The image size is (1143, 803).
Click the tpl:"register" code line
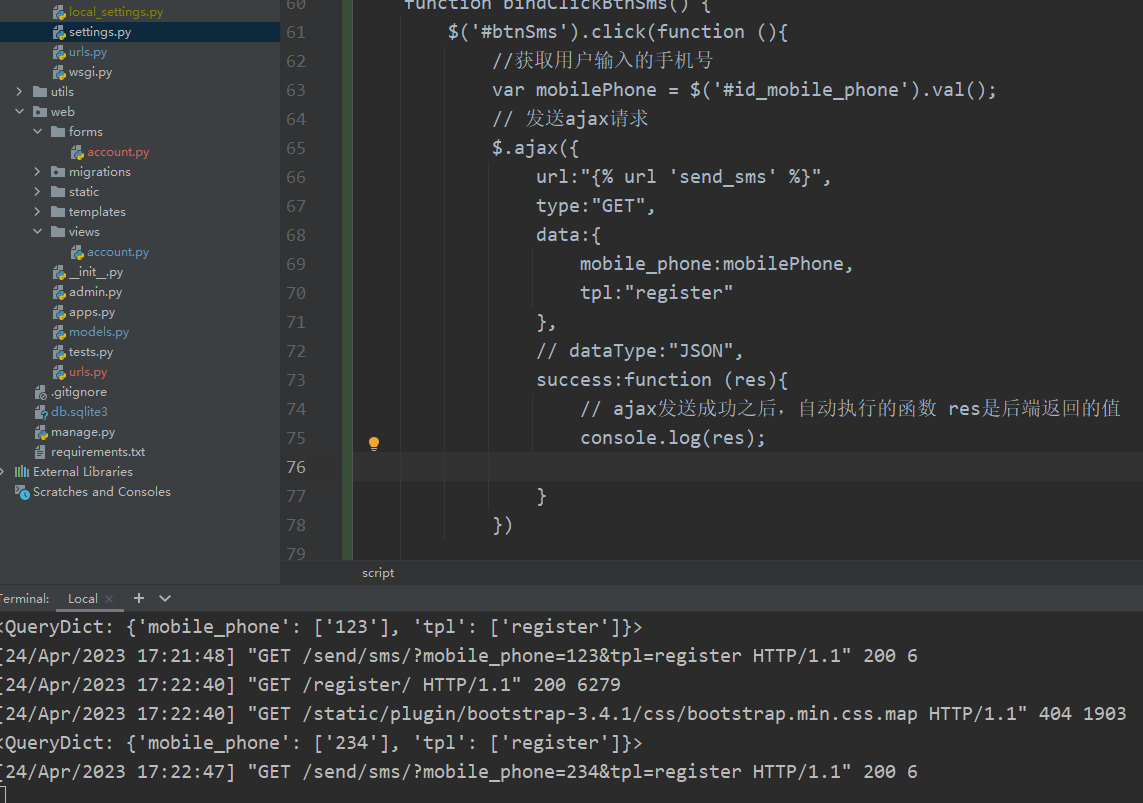[656, 293]
